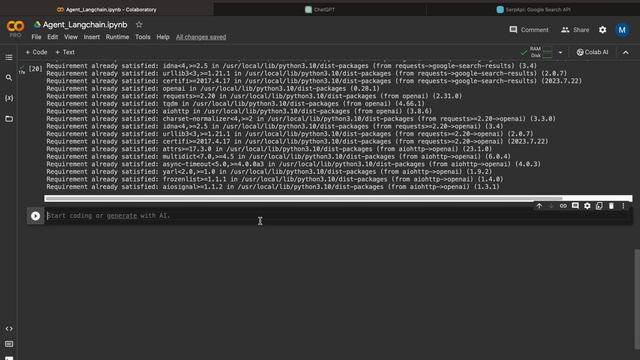This screenshot has width=640, height=360.
Task: Click the notebook title Agent_Langchain.ipynb
Action: tap(85, 25)
